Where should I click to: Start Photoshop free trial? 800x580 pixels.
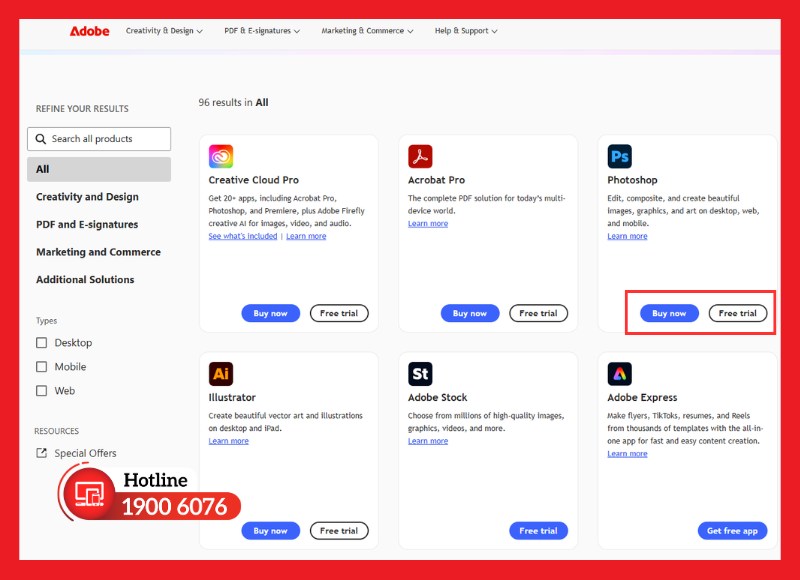tap(738, 313)
